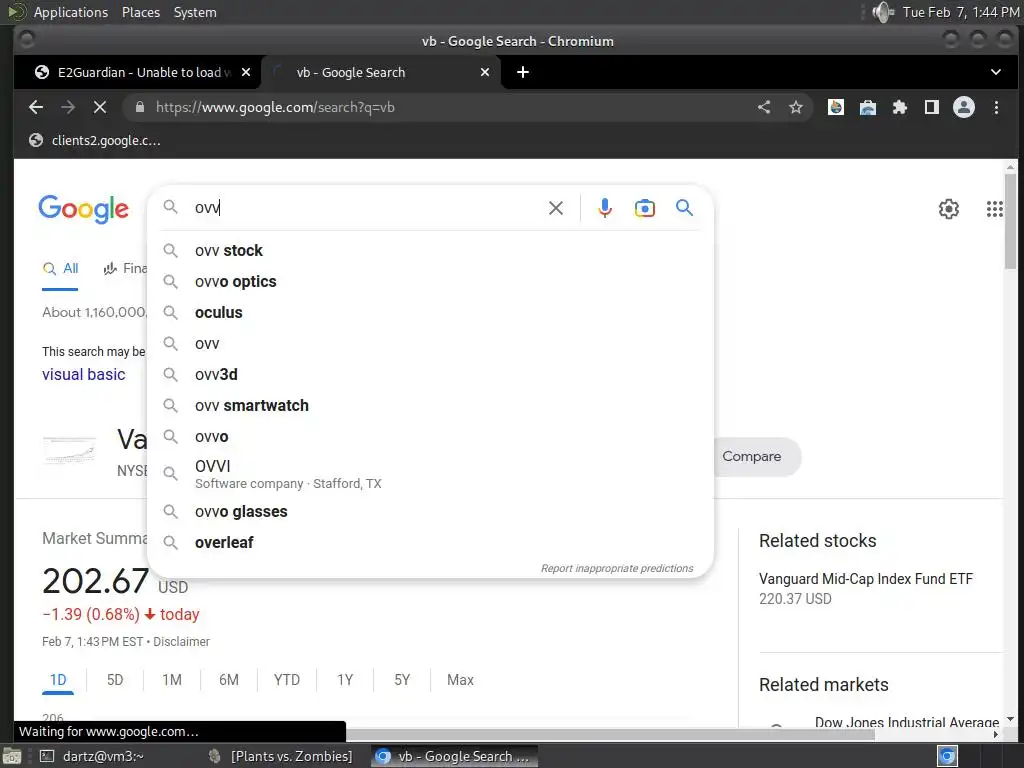Click in the Google search input

coord(366,208)
